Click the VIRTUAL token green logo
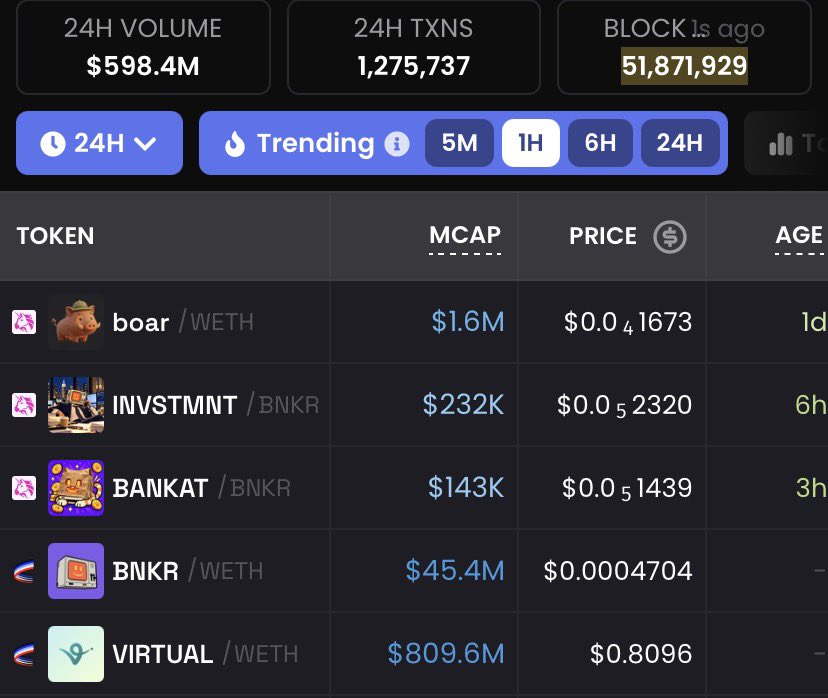The width and height of the screenshot is (828, 698). pos(76,654)
